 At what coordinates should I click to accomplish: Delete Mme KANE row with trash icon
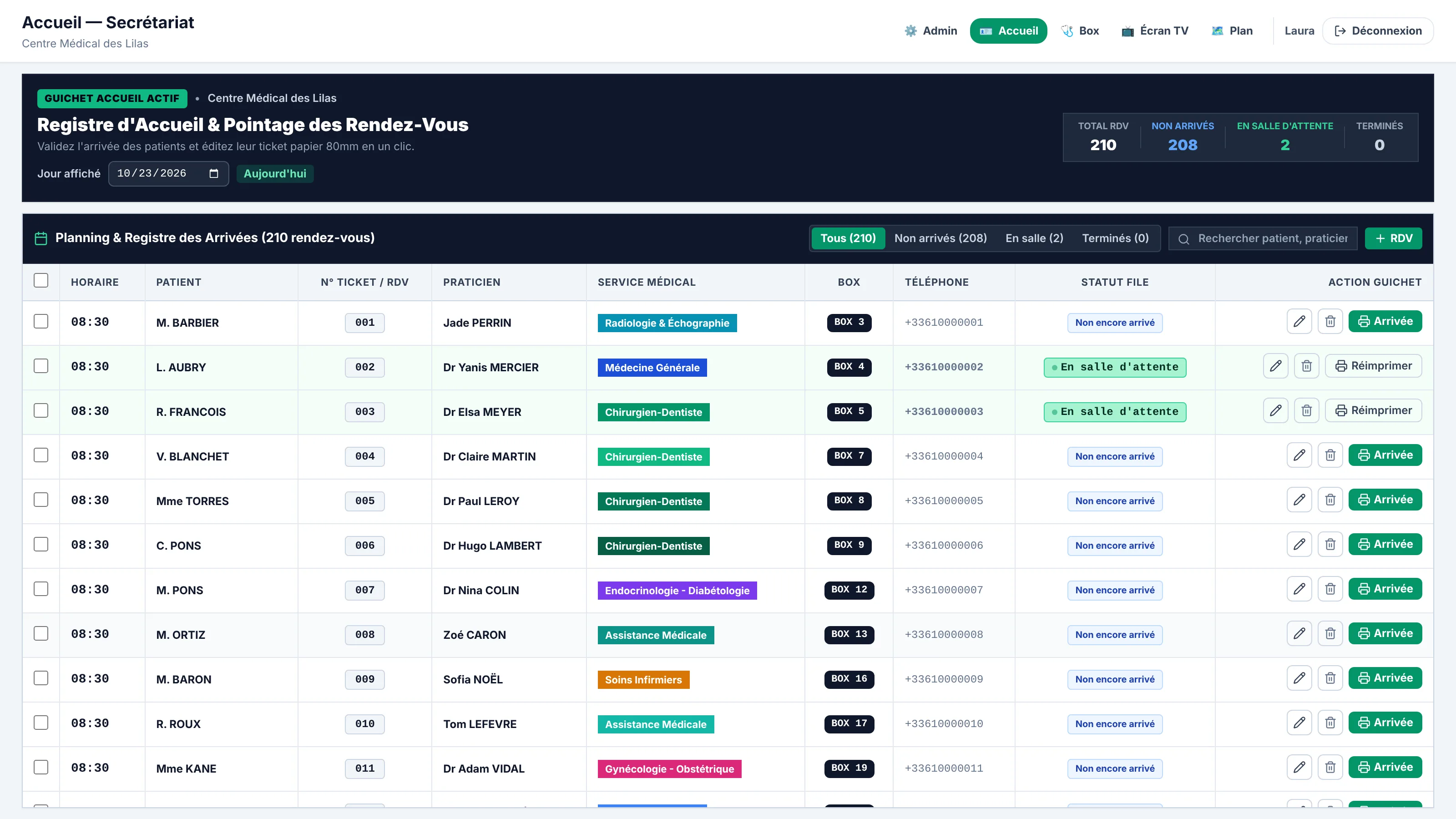[x=1330, y=768]
